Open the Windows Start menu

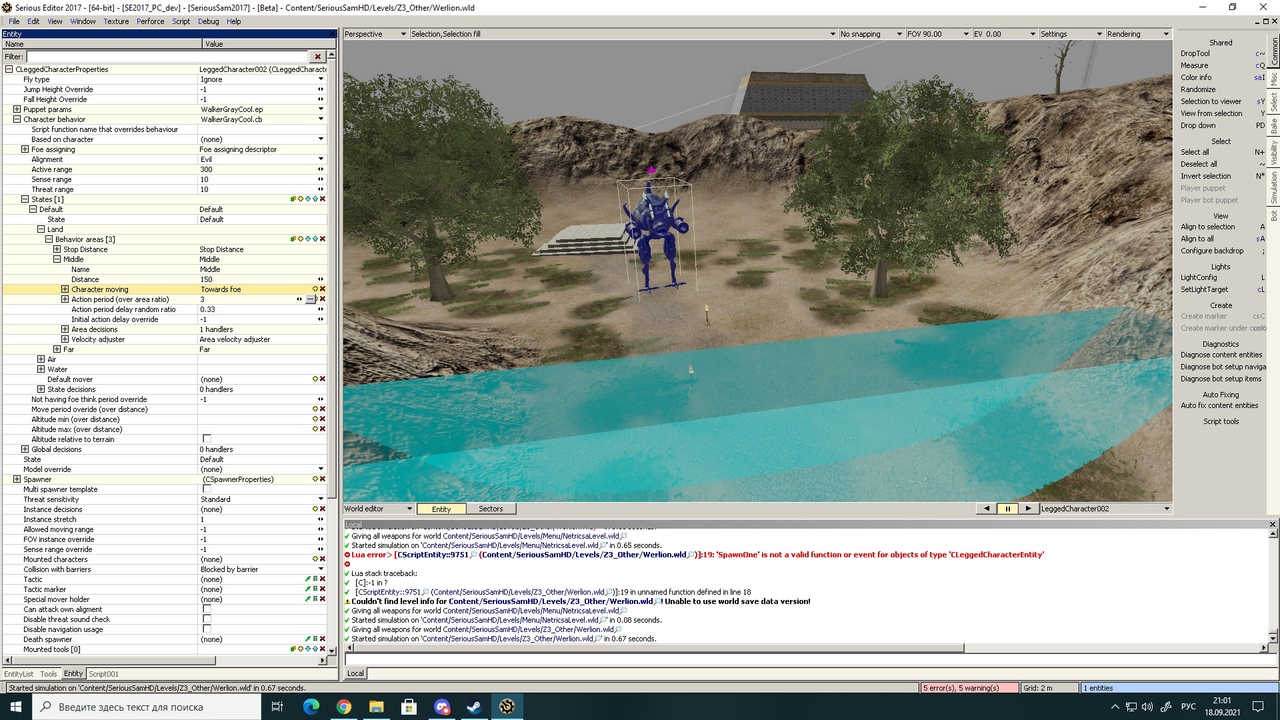(x=16, y=707)
